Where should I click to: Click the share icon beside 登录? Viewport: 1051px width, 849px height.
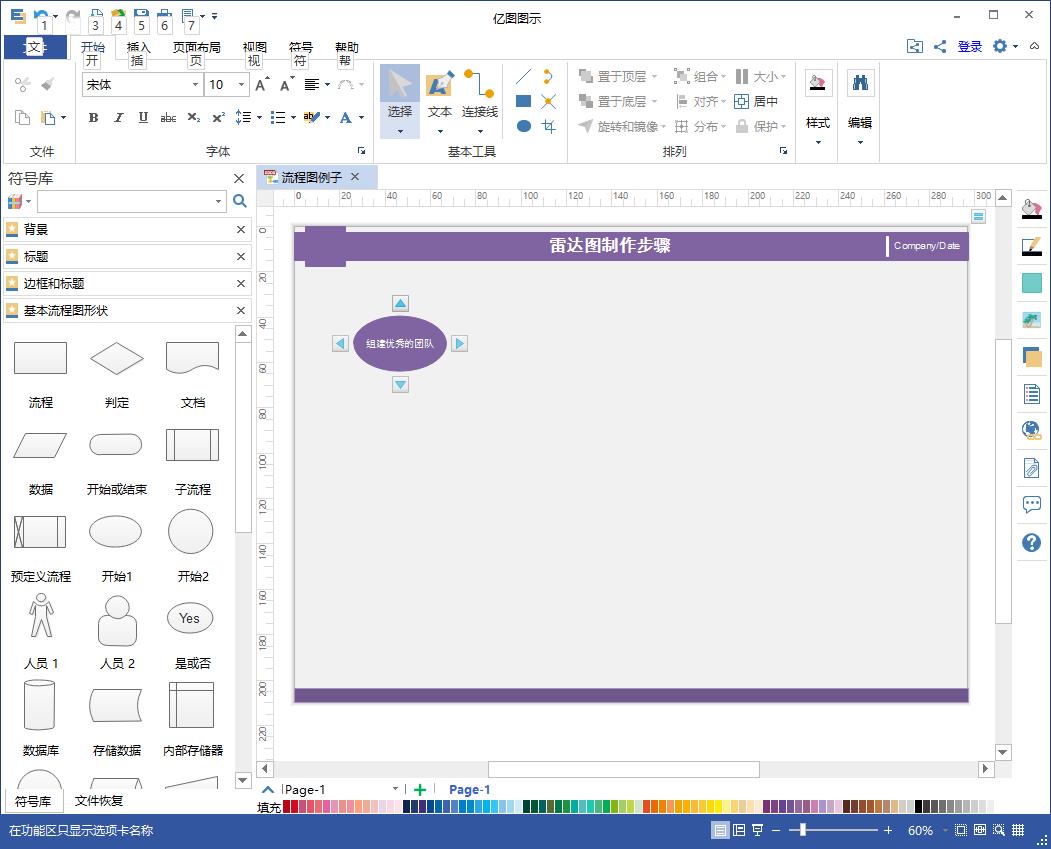pyautogui.click(x=940, y=46)
